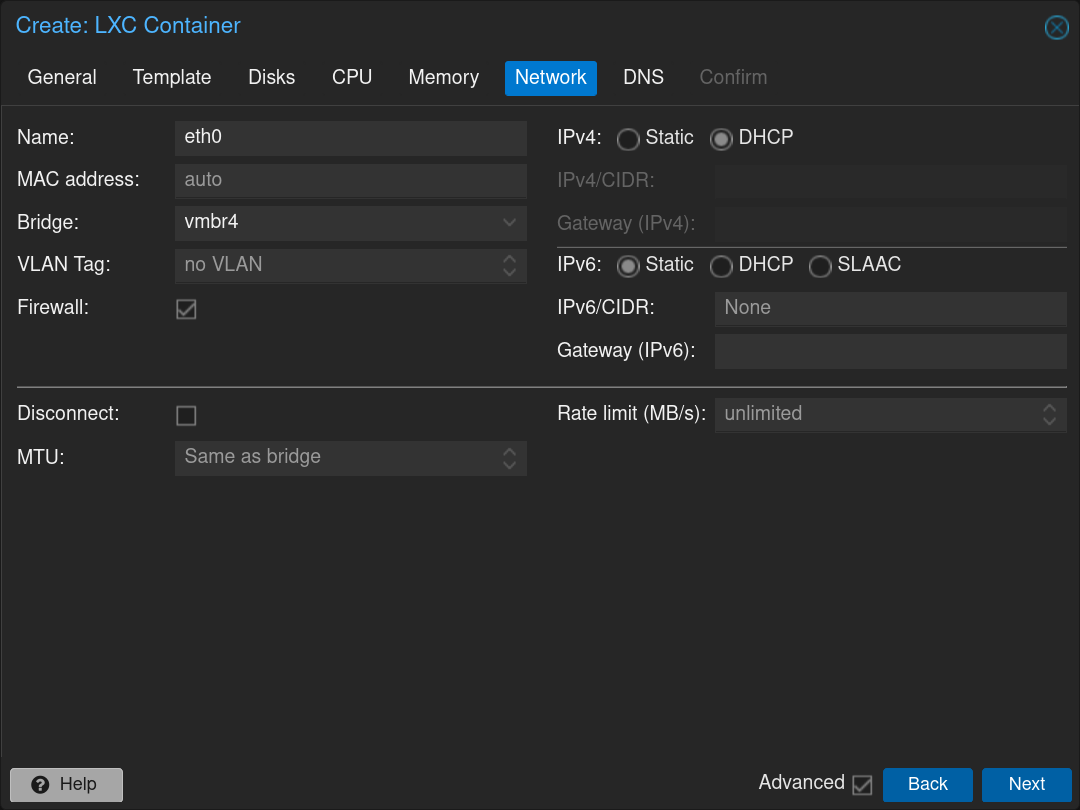The height and width of the screenshot is (810, 1080).
Task: Open the DNS tab
Action: pos(643,77)
